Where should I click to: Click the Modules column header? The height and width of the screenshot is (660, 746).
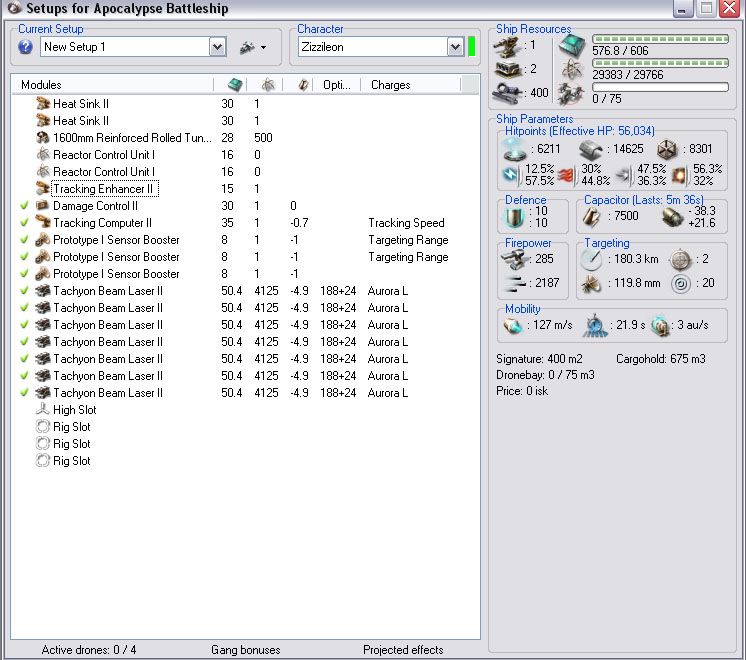coord(41,85)
